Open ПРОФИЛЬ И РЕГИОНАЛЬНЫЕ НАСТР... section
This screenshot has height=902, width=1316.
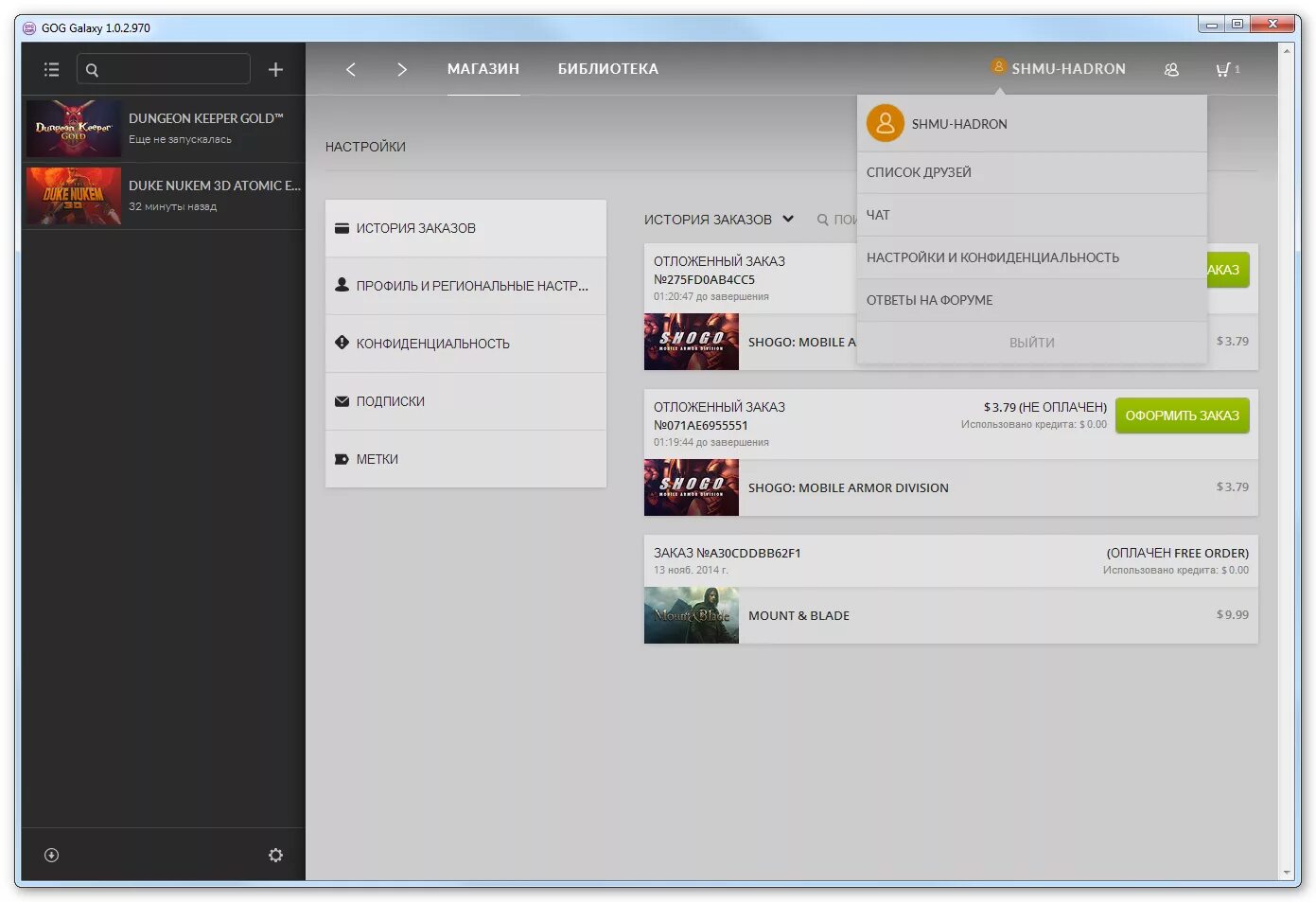point(465,286)
